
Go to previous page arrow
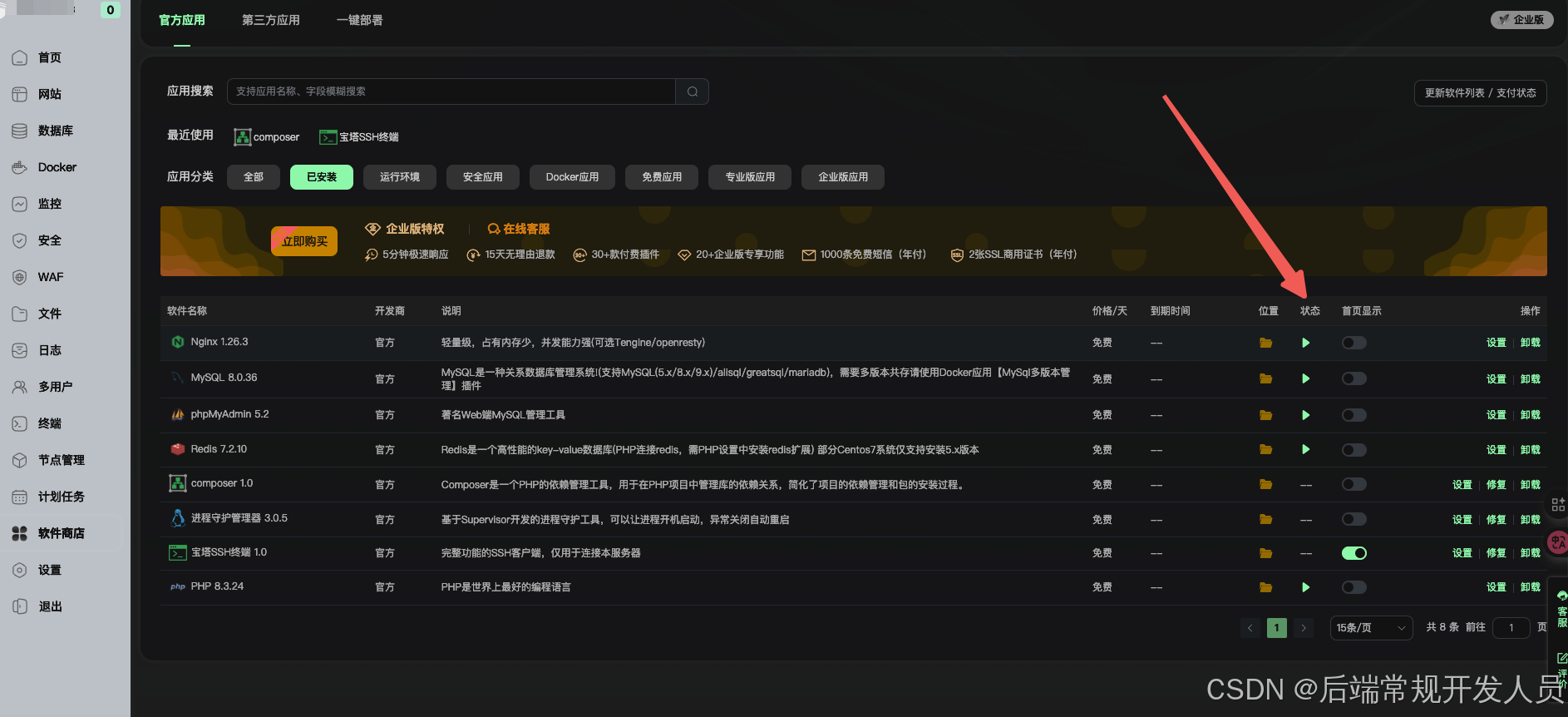click(1250, 628)
